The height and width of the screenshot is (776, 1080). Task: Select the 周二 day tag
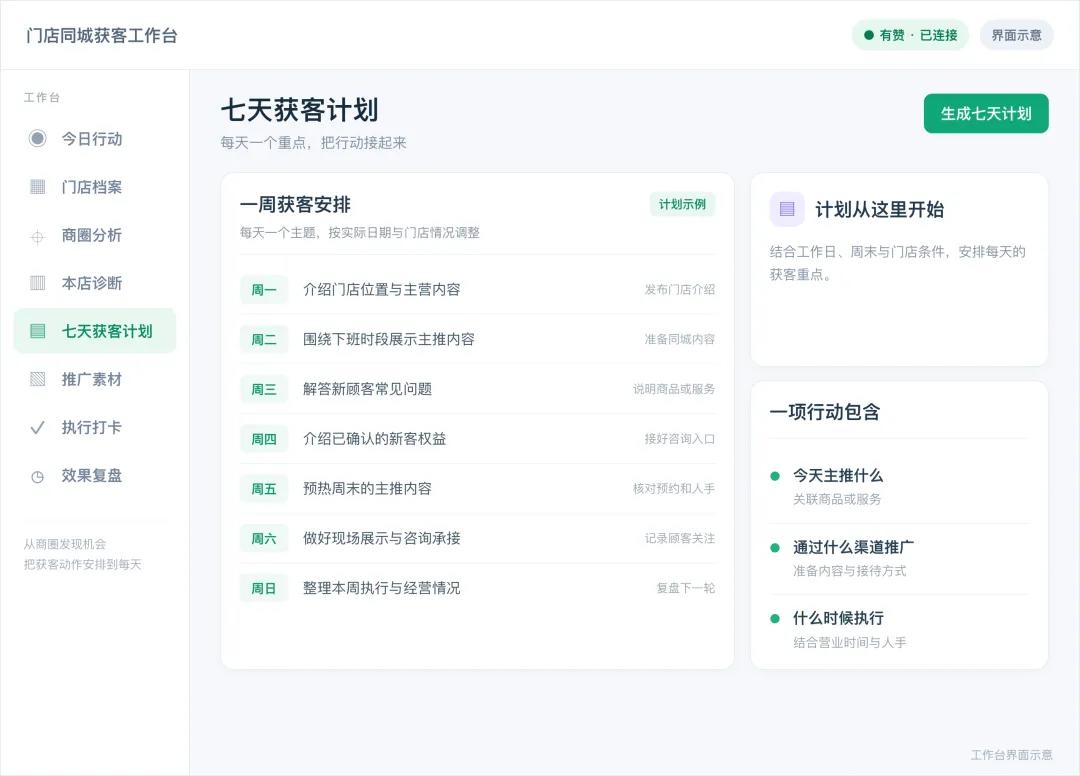point(264,339)
